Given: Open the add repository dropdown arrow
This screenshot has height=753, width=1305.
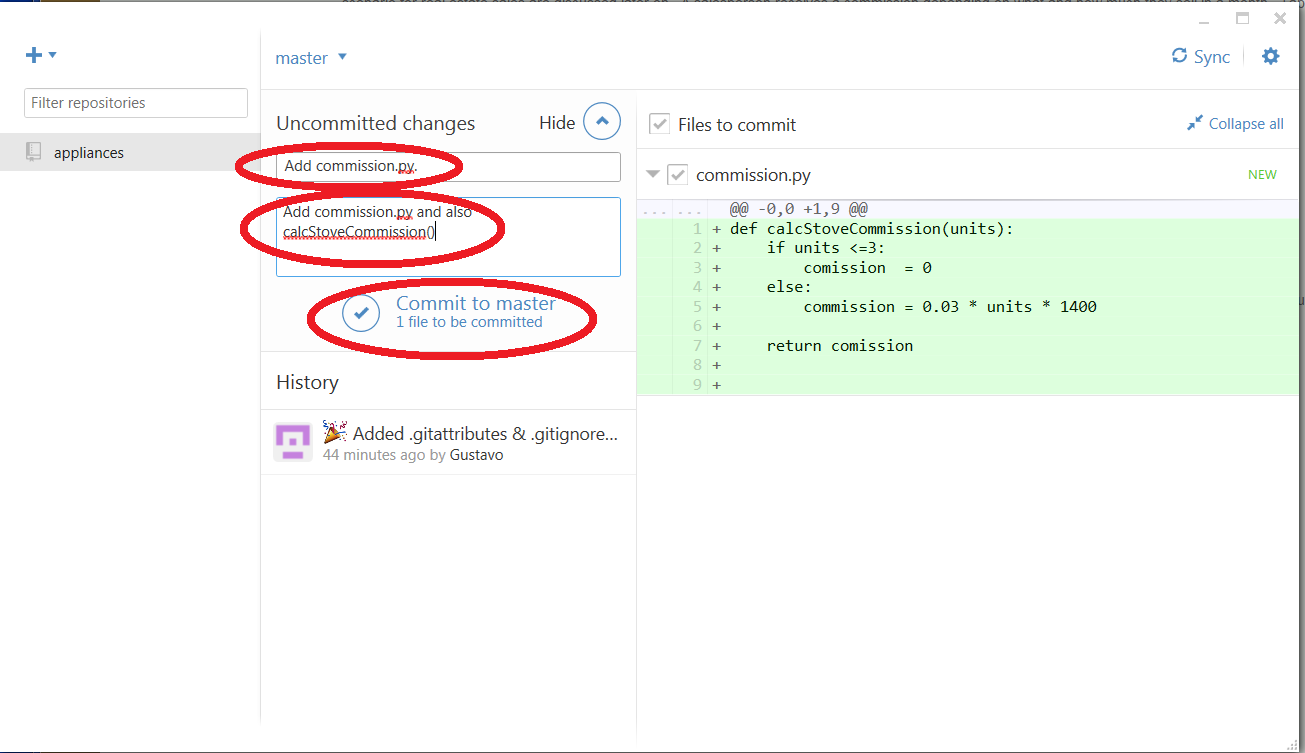Looking at the screenshot, I should 53,55.
